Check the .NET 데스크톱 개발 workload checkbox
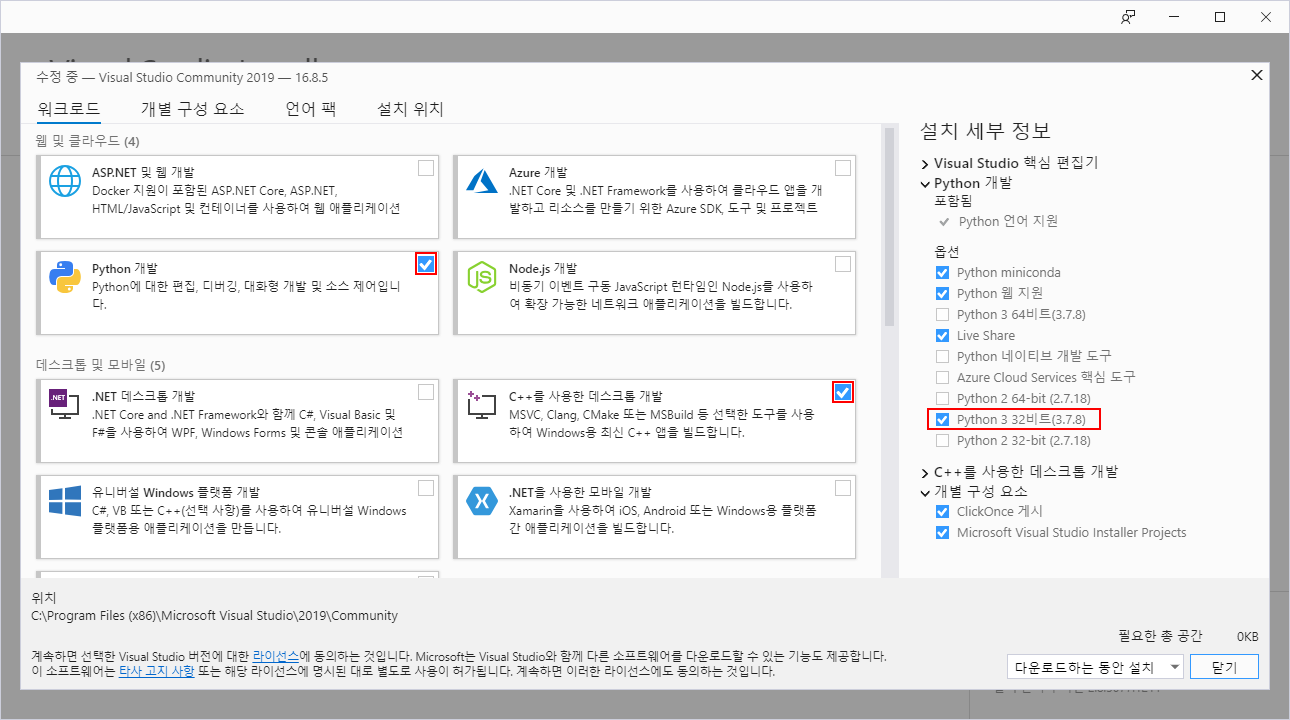Image resolution: width=1290 pixels, height=720 pixels. 426,391
